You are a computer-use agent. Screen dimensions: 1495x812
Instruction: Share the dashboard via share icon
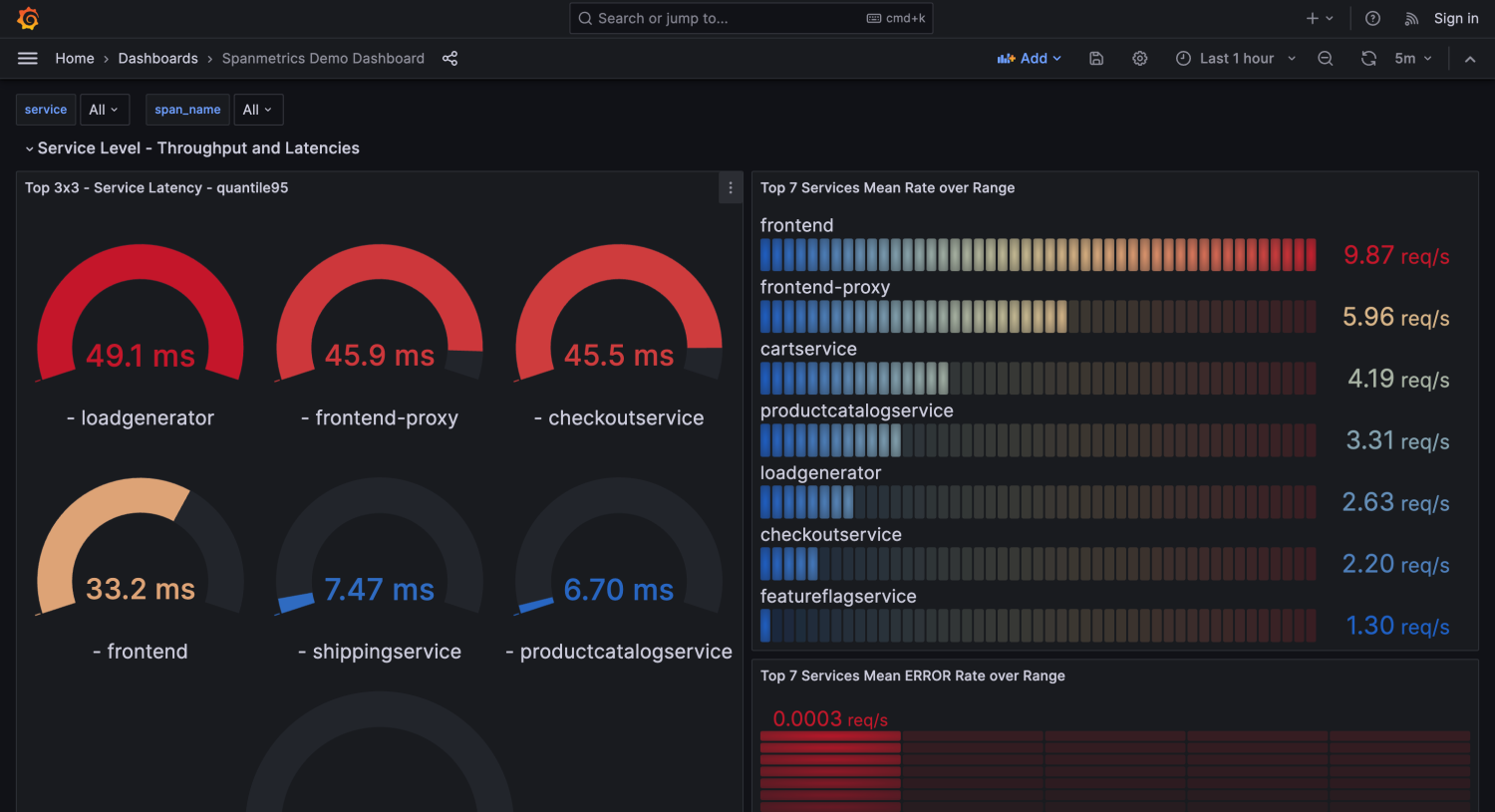coord(450,59)
